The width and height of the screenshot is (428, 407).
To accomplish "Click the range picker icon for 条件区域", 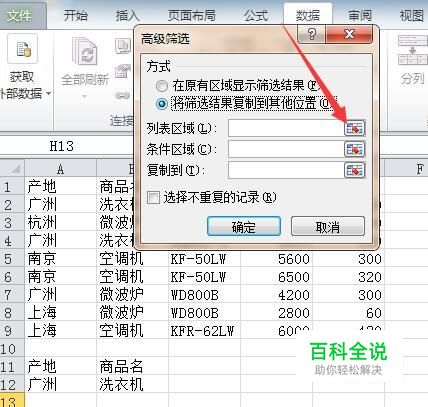I will 355,149.
